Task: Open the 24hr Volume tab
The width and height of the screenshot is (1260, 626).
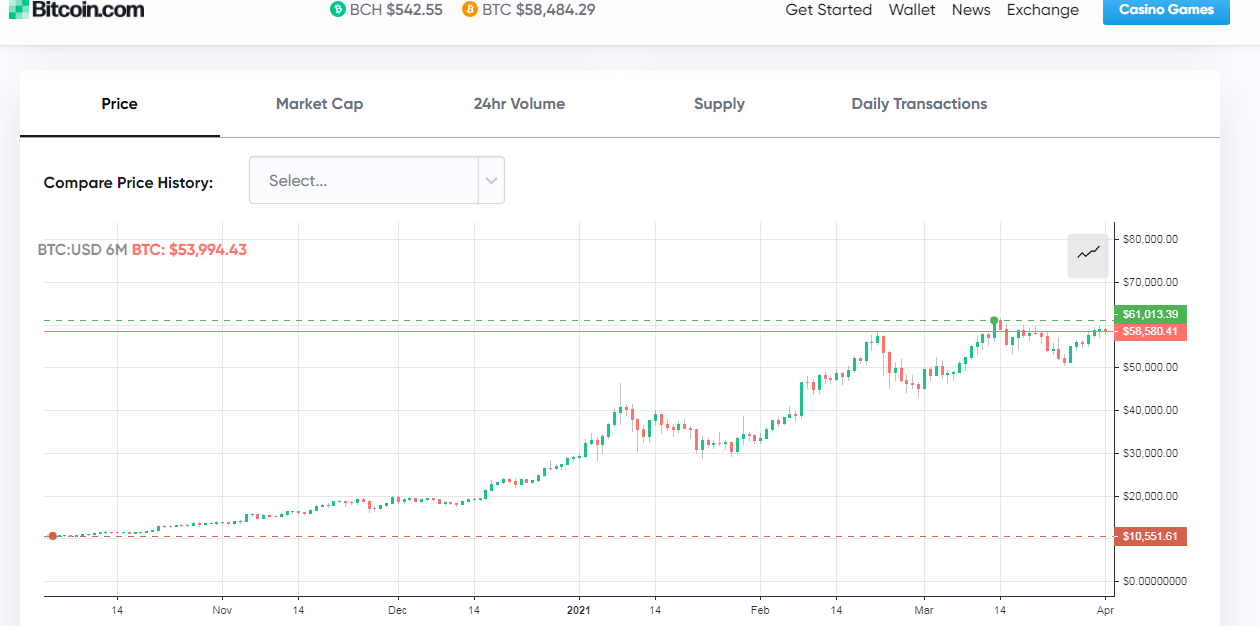Action: (519, 104)
